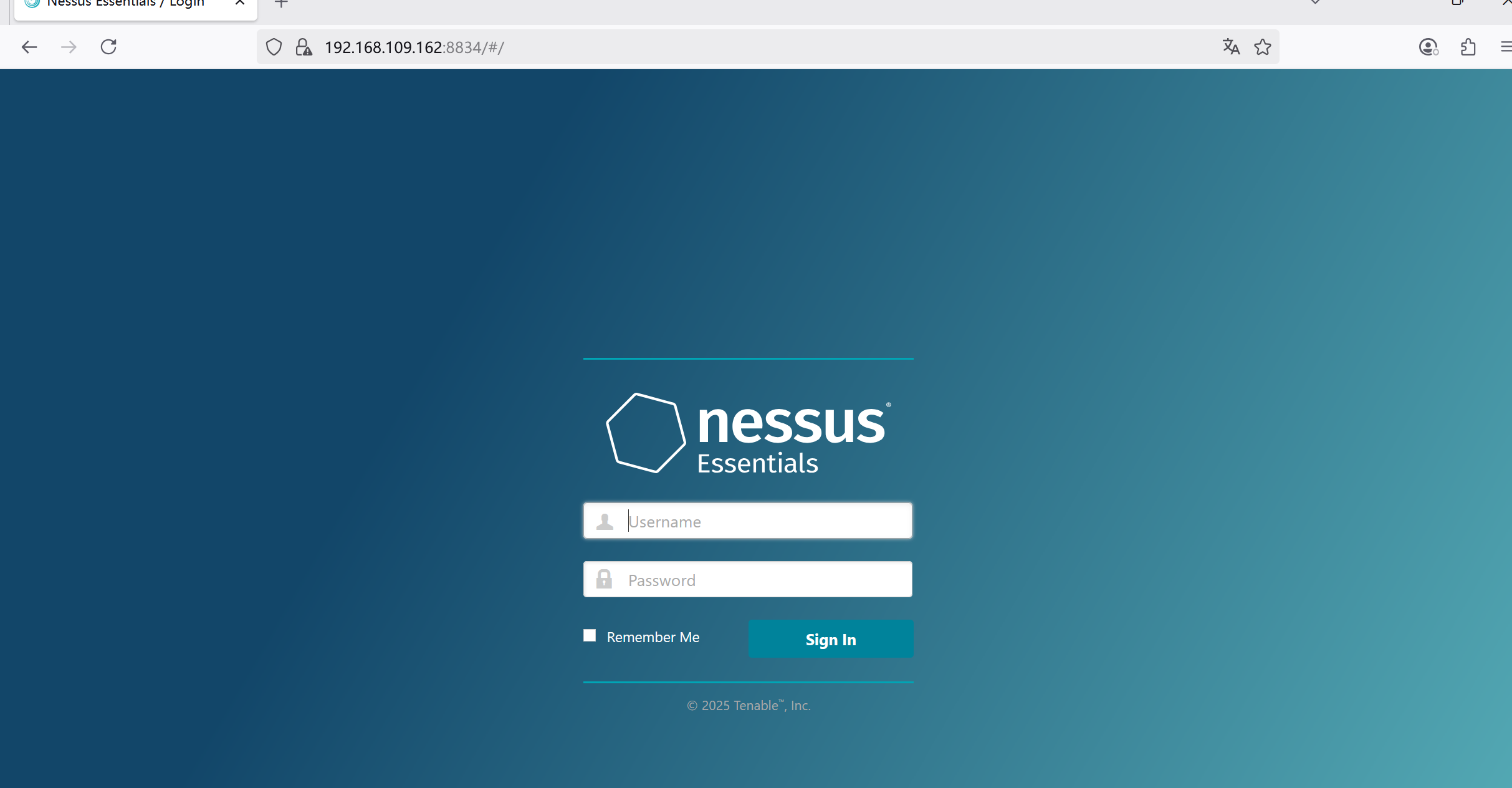The image size is (1512, 788).
Task: Click the forward navigation arrow
Action: (x=69, y=47)
